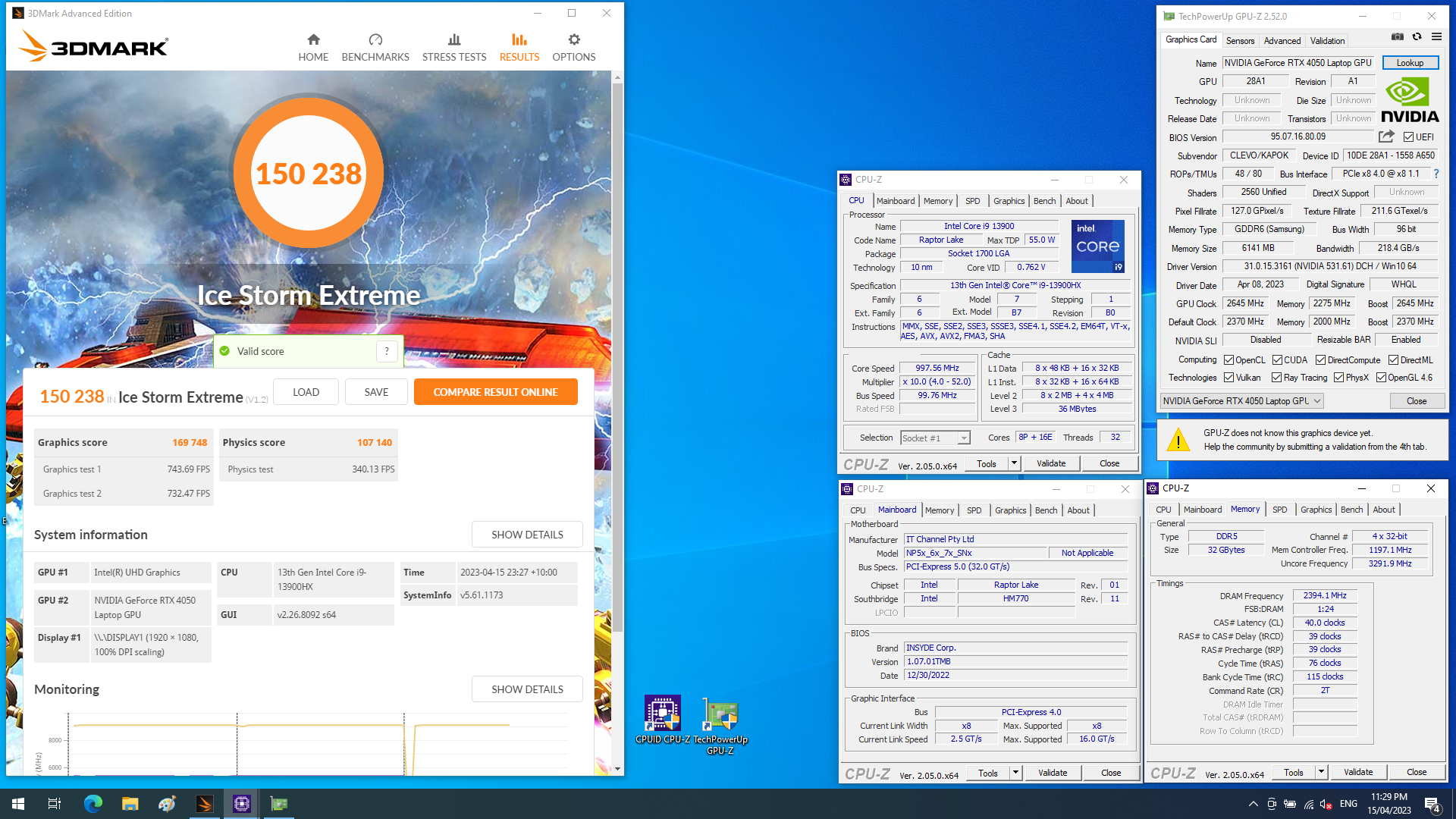Open the notification center icon
Viewport: 1456px width, 819px height.
click(x=1432, y=804)
